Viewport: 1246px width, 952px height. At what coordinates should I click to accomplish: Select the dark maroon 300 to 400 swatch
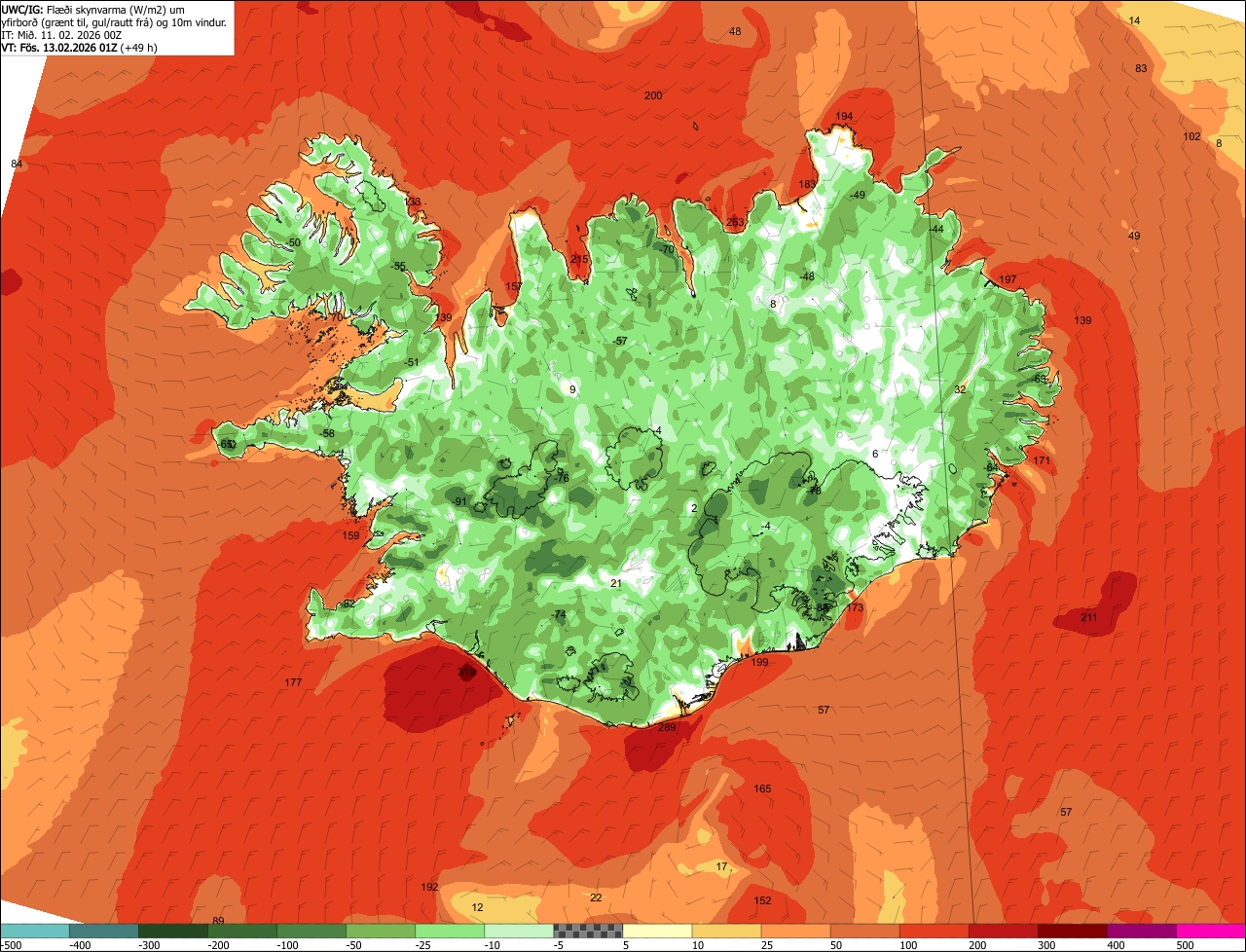1072,931
